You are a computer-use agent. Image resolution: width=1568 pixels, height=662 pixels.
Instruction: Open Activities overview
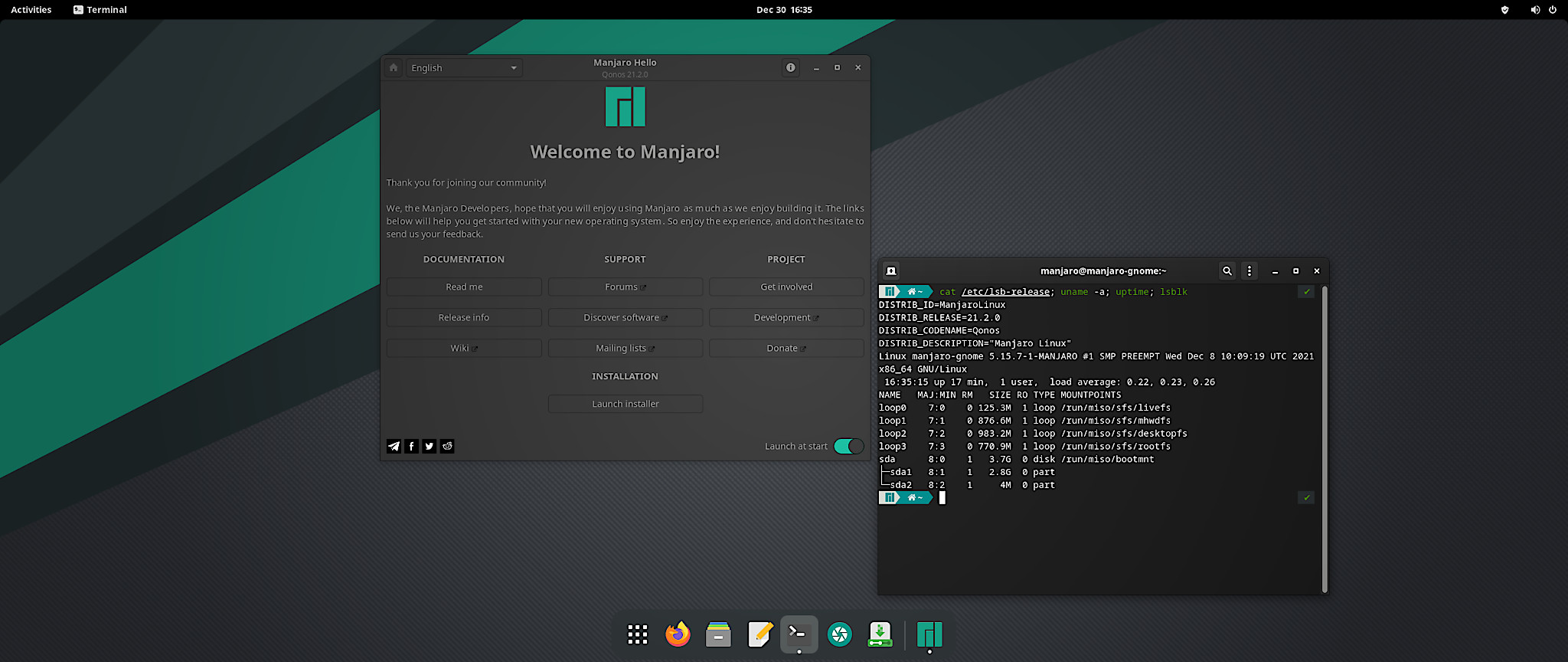(x=31, y=10)
